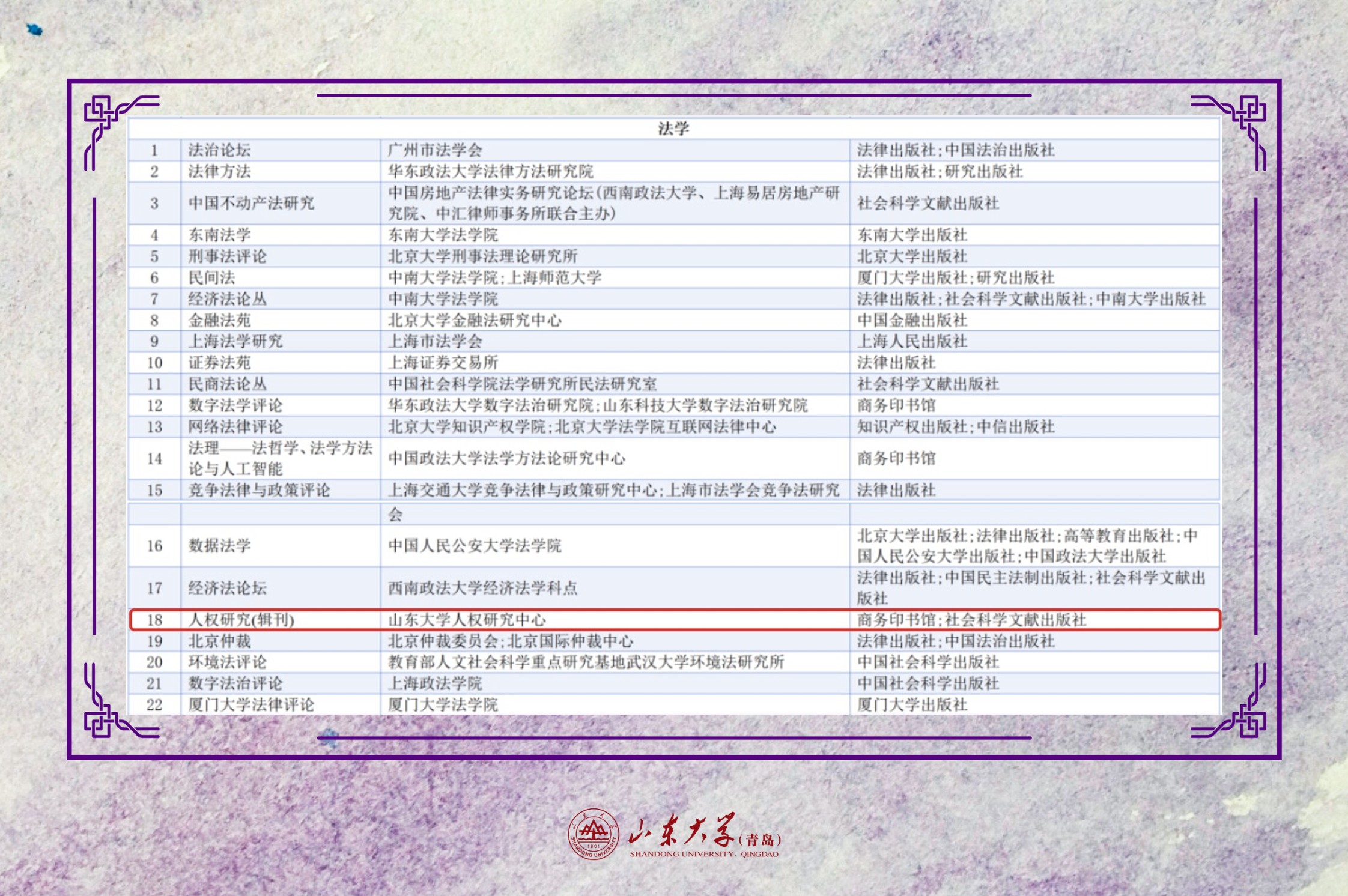1348x896 pixels.
Task: Click the journal cell 中国不动产法研究
Action: 251,203
